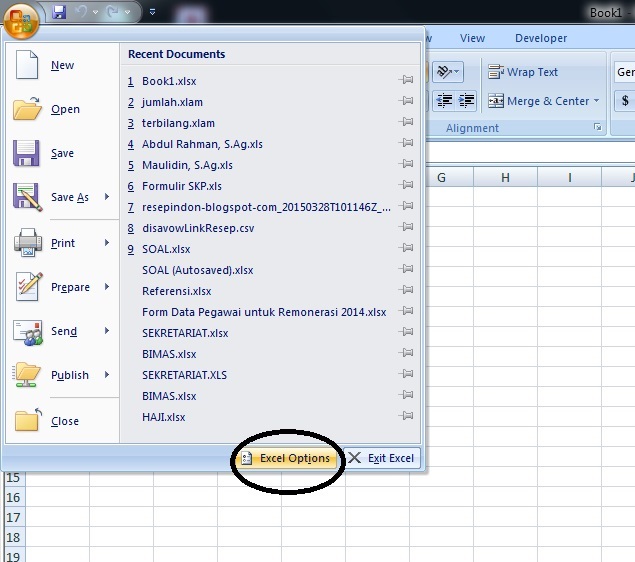This screenshot has width=635, height=562.
Task: Click the Accounting Number Format dollar icon
Action: pyautogui.click(x=625, y=101)
